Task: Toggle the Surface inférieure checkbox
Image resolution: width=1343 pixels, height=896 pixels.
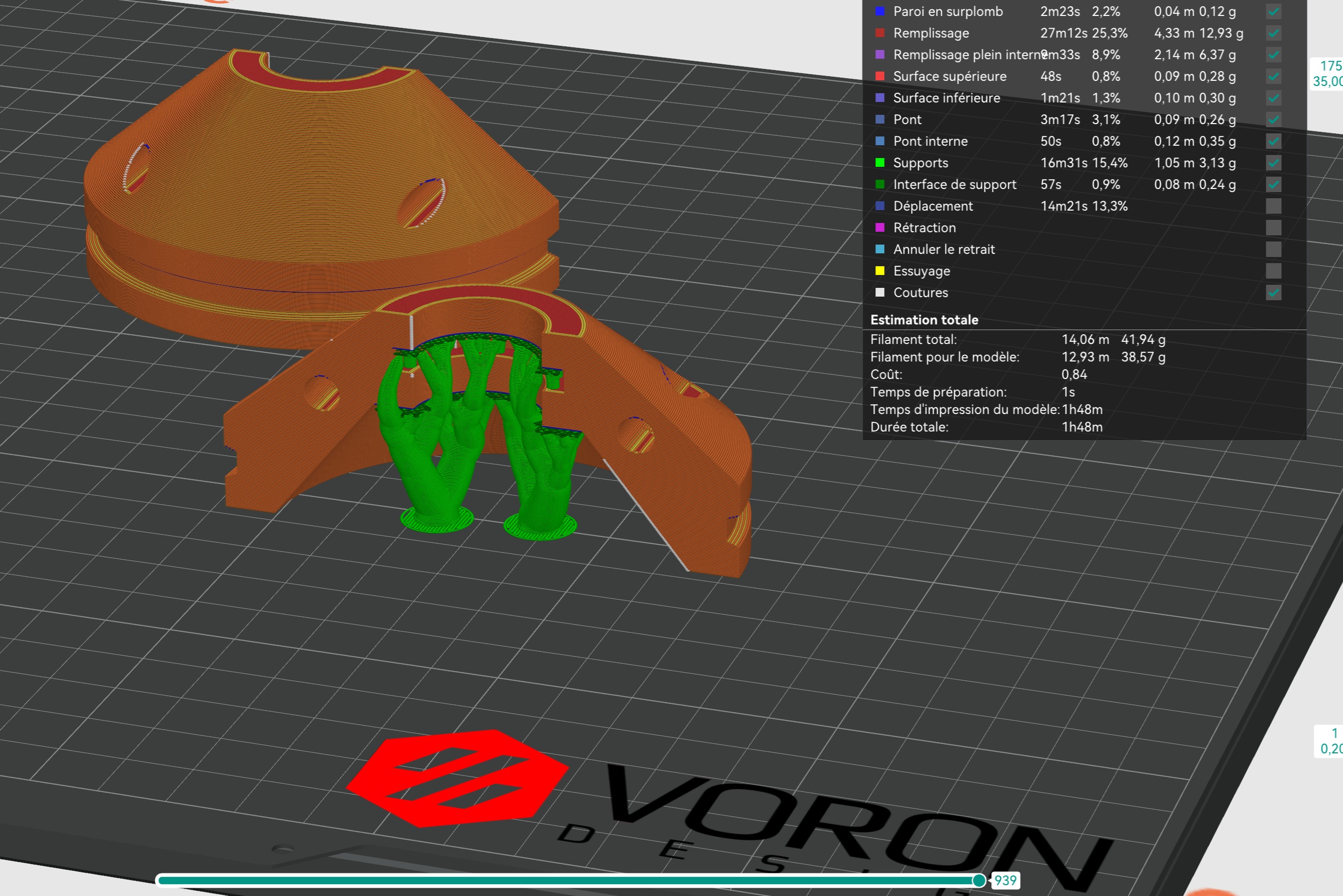Action: tap(1273, 98)
